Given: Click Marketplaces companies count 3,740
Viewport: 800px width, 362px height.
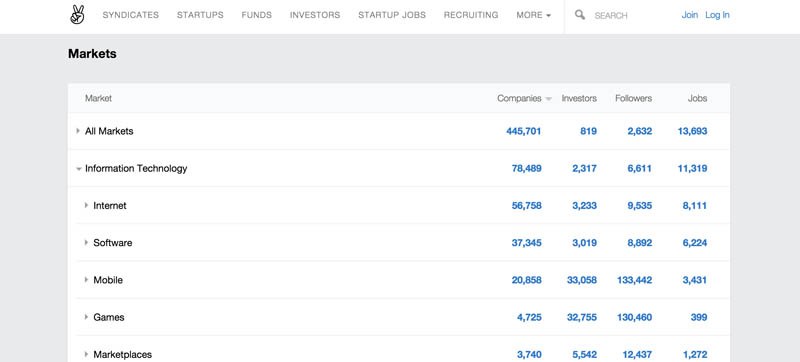Looking at the screenshot, I should coord(529,354).
